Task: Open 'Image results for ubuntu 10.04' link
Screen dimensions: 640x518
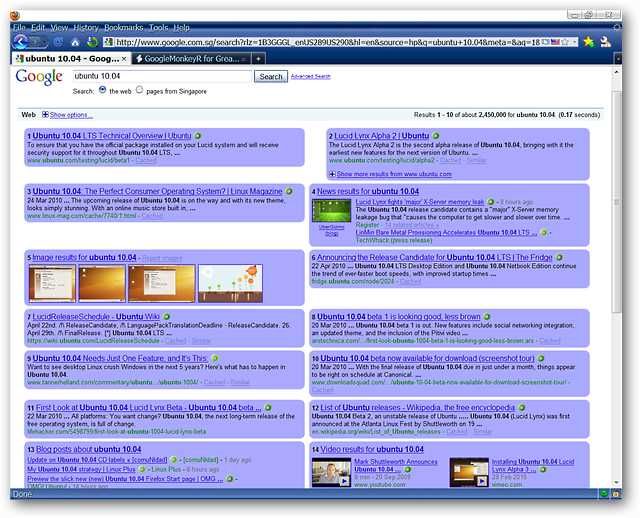Action: (84, 258)
